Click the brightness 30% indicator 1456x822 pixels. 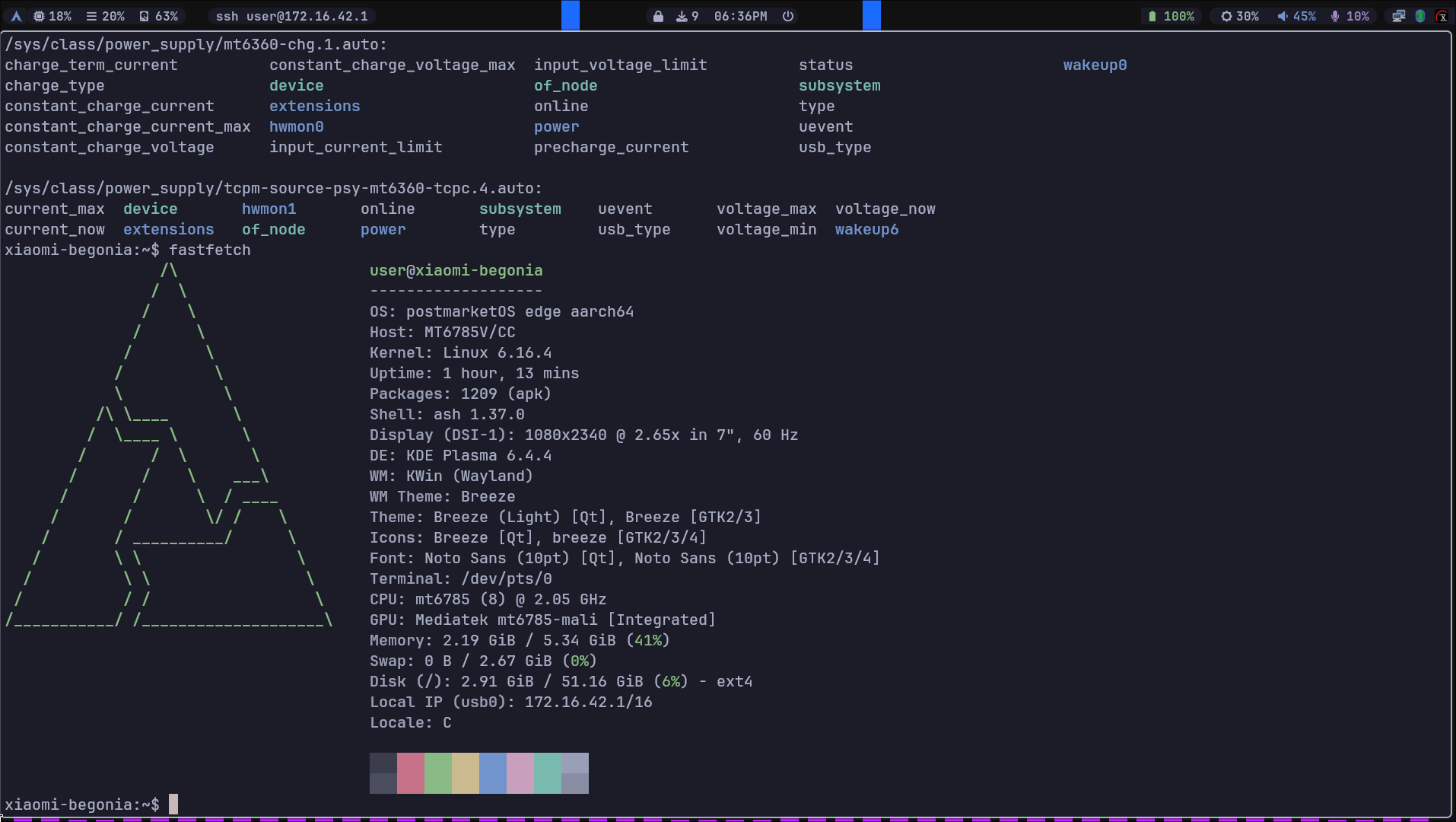[x=1239, y=16]
